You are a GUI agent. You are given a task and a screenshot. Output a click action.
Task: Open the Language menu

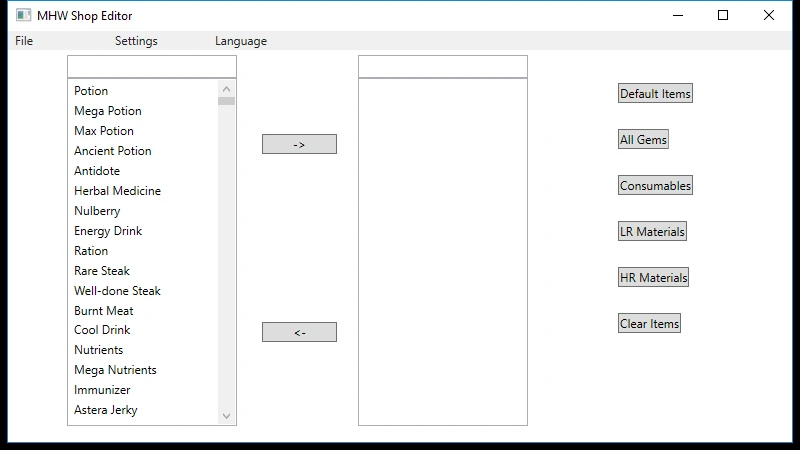pos(241,41)
